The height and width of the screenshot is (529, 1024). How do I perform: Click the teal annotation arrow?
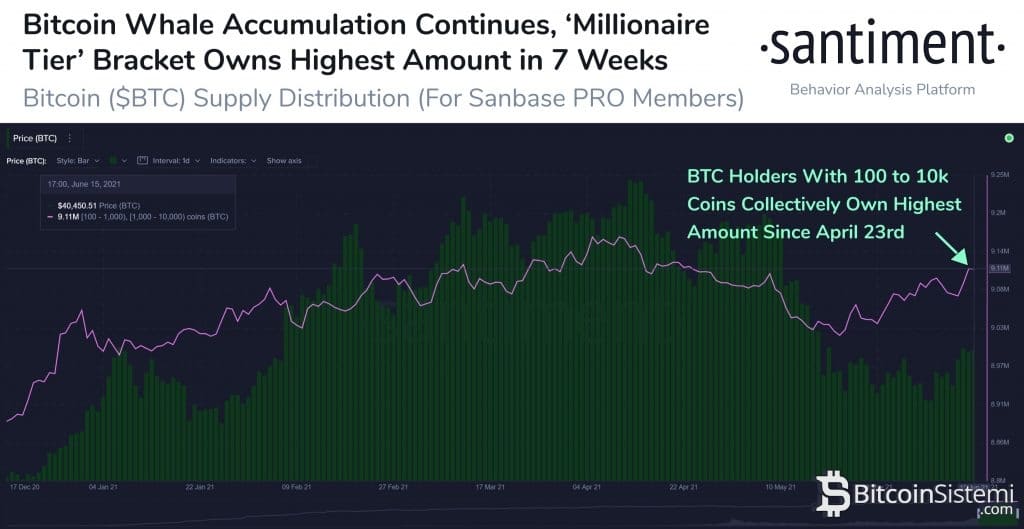coord(953,247)
